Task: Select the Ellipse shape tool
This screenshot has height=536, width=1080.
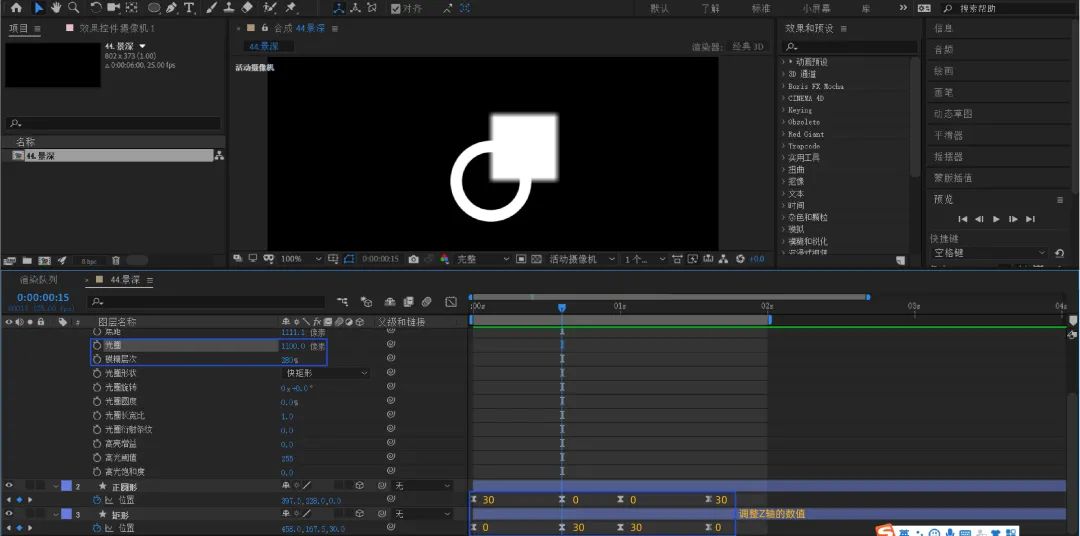Action: click(154, 8)
